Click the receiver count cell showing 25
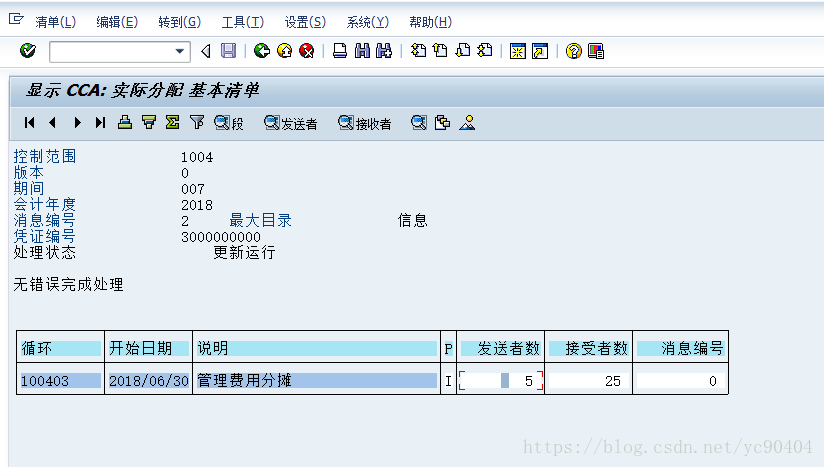Image resolution: width=824 pixels, height=467 pixels. click(589, 381)
